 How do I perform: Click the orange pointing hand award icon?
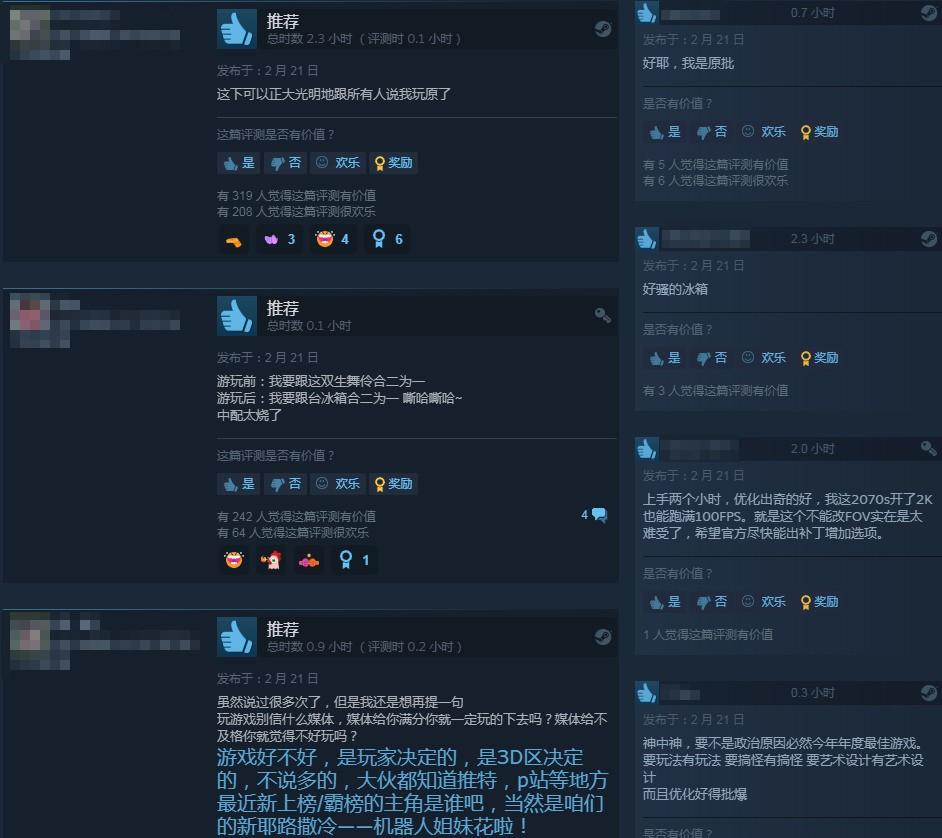[234, 240]
